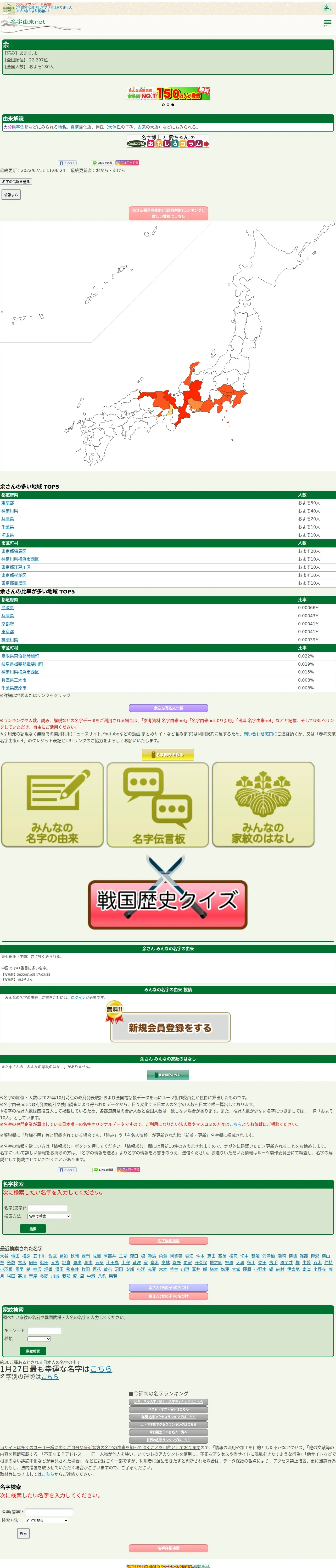
Task: Focus the 家紋検索 キーワード field
Action: [x=44, y=1331]
